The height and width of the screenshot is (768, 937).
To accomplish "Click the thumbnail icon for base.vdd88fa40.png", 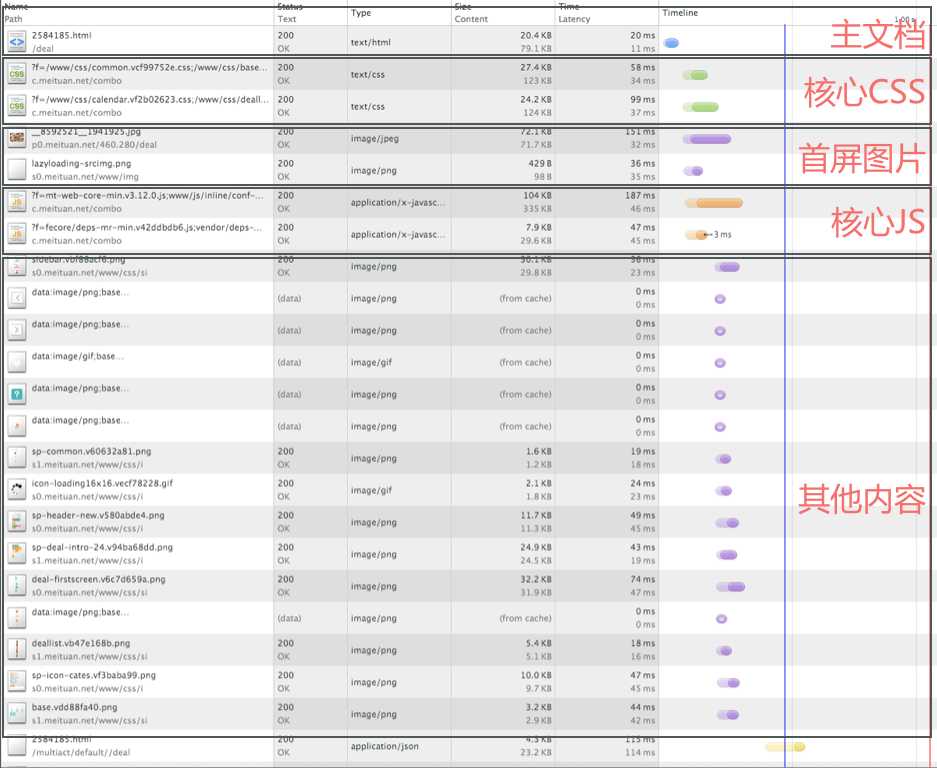I will [16, 713].
